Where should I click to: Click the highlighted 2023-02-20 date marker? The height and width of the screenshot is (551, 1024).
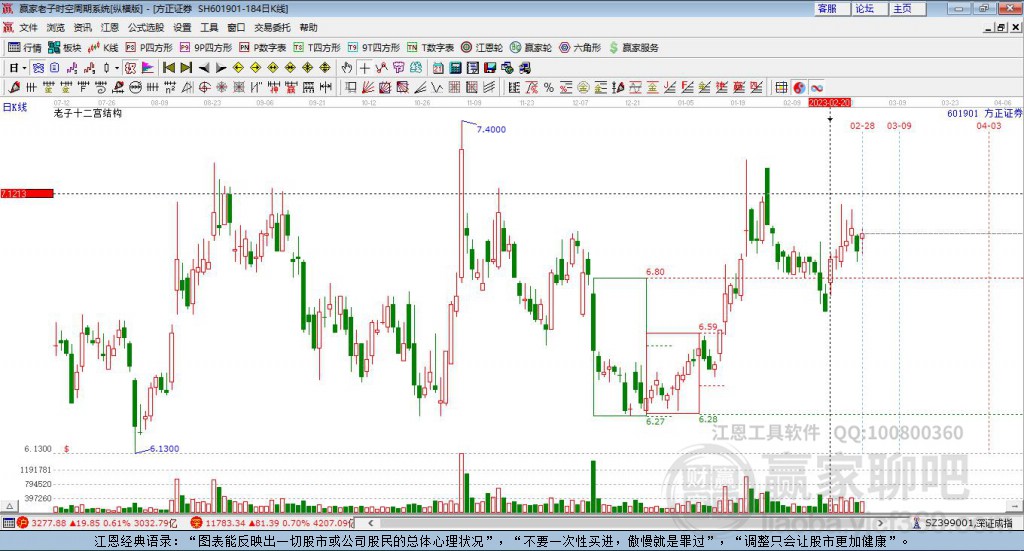coord(829,102)
